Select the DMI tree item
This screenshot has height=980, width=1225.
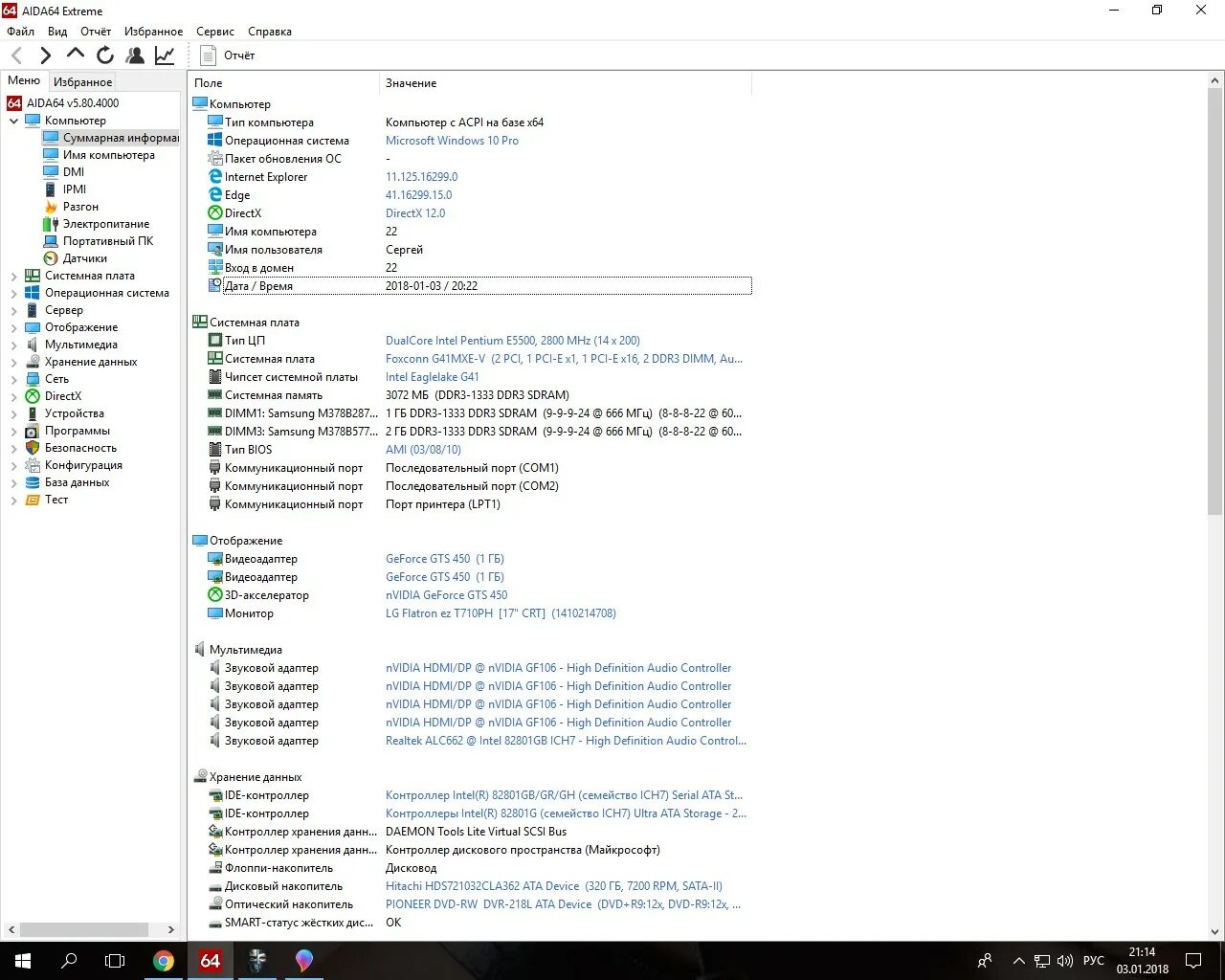64,172
